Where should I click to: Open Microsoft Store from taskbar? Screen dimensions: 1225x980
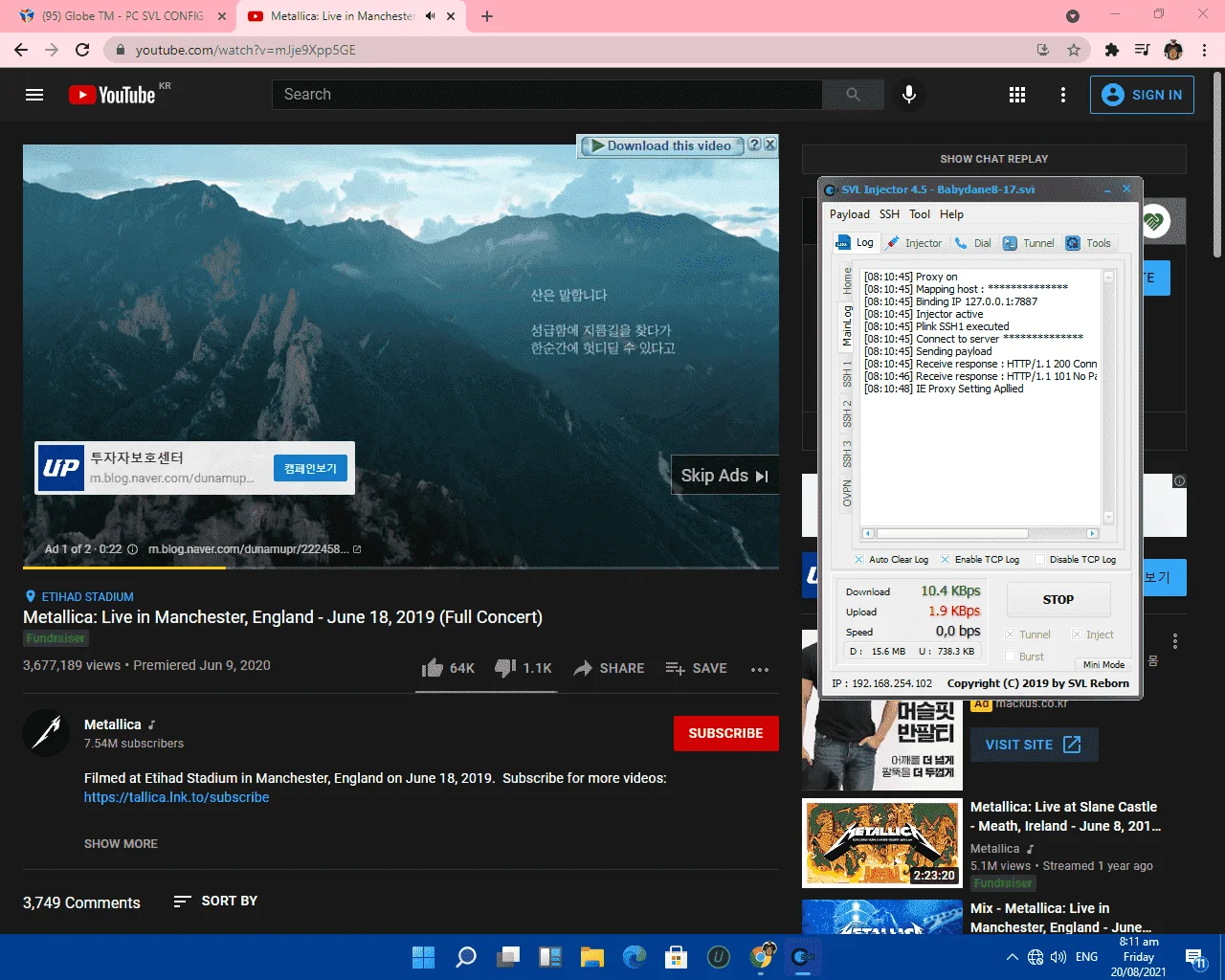(x=677, y=957)
